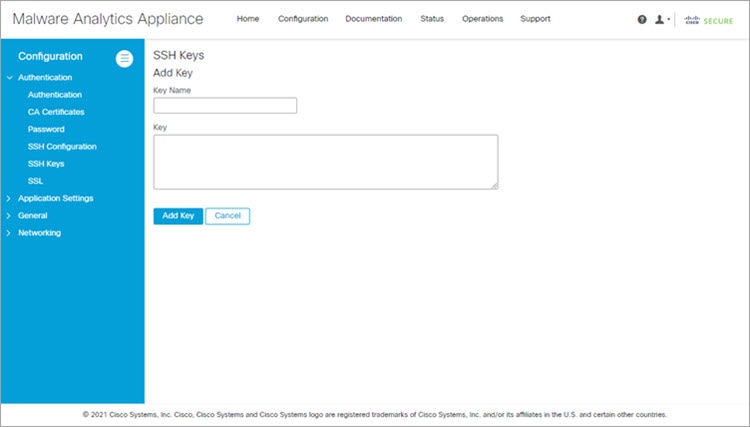Open the Home menu
Viewport: 750px width, 427px height.
click(248, 19)
